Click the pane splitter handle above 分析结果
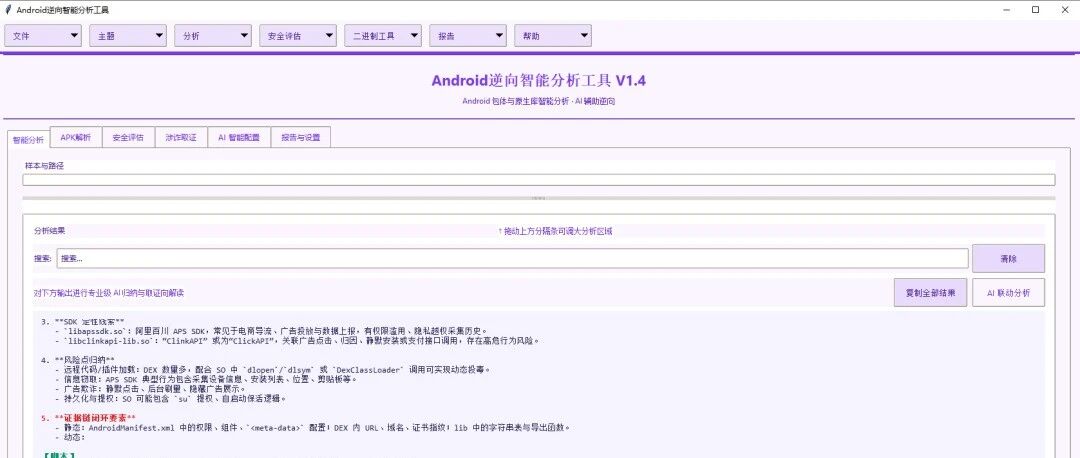Viewport: 1080px width, 458px height. (x=539, y=198)
